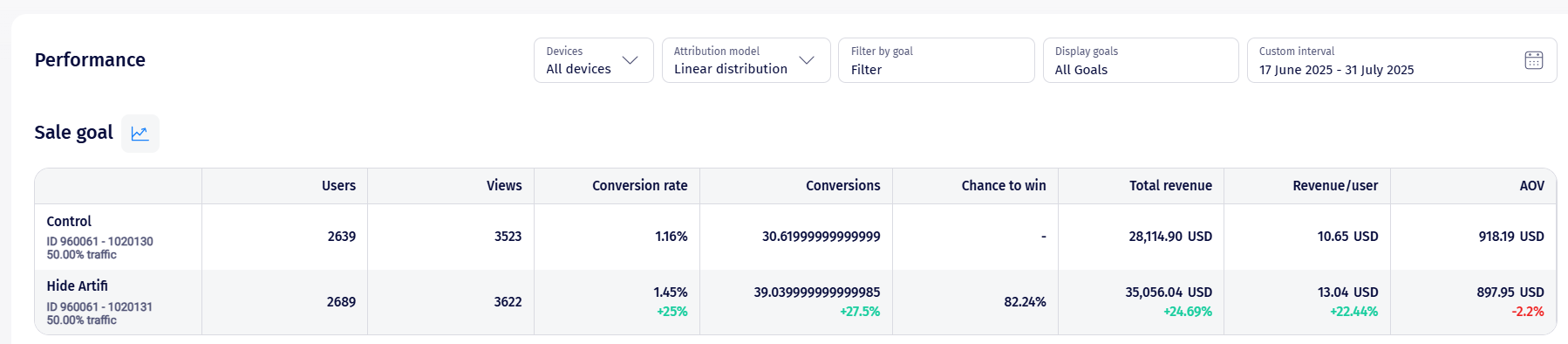Screen dimensions: 1568x344
Task: Click the +22.44% revenue per user uplift
Action: coord(1353,312)
